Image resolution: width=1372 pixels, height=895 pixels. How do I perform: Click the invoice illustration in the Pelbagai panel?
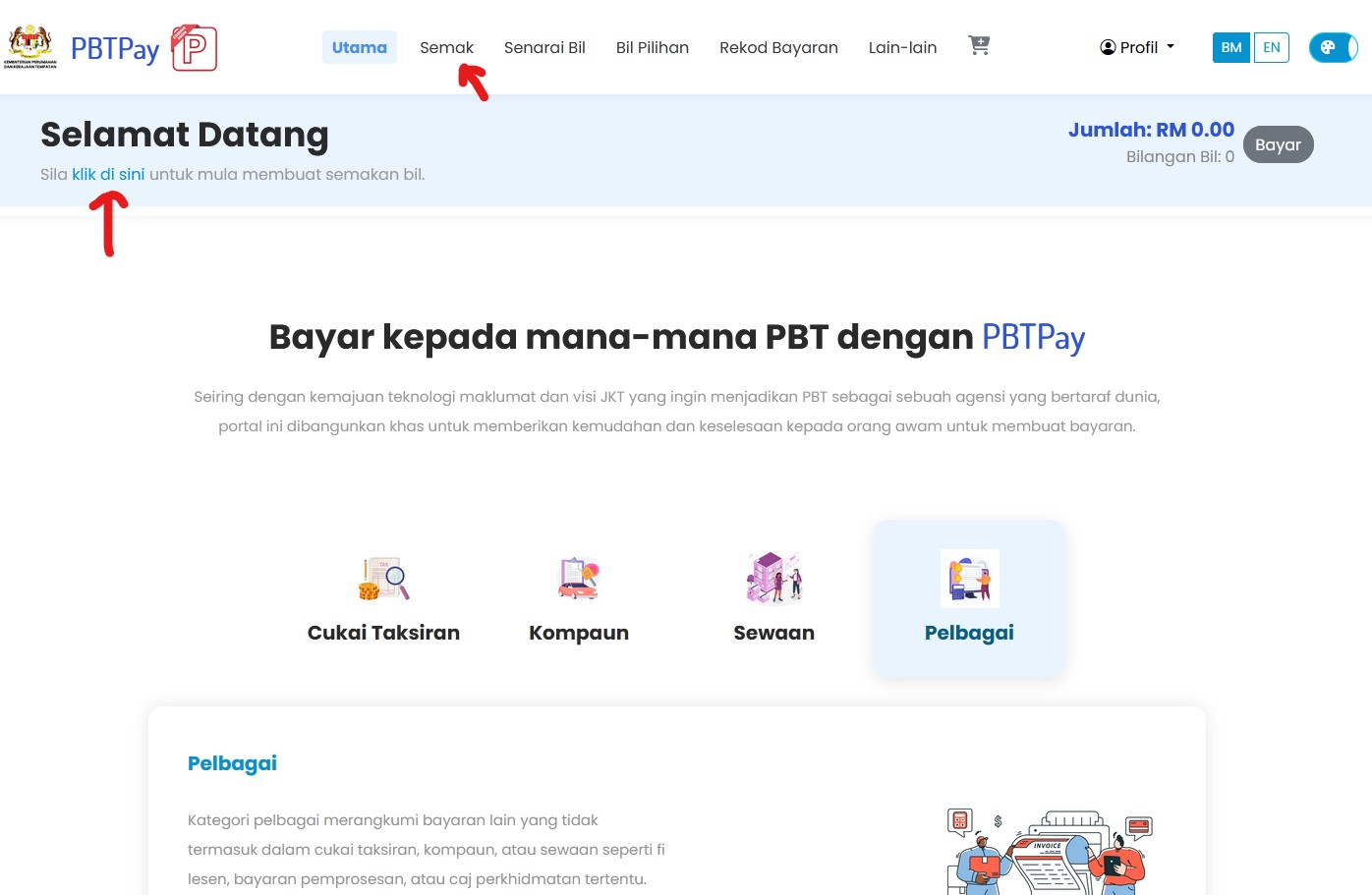pos(1049,852)
